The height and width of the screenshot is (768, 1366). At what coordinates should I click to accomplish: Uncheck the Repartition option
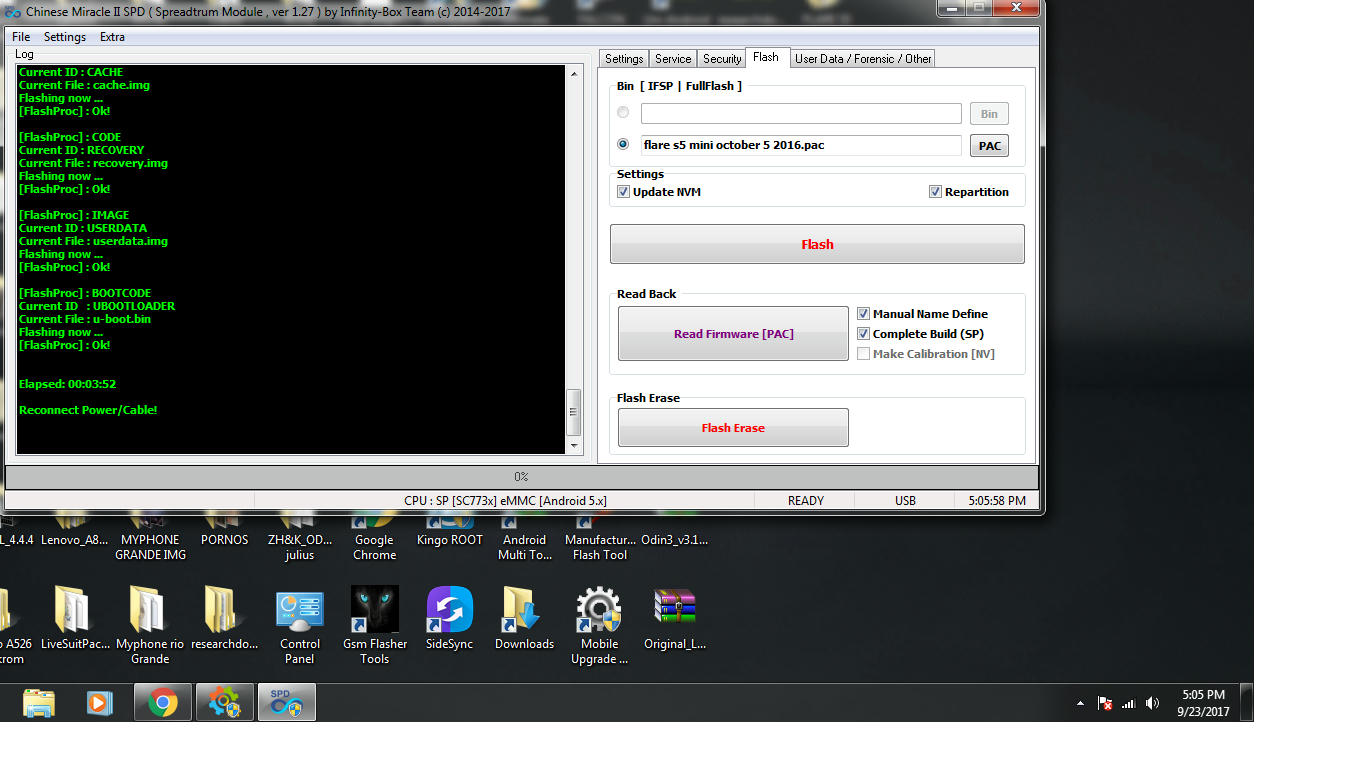(936, 192)
